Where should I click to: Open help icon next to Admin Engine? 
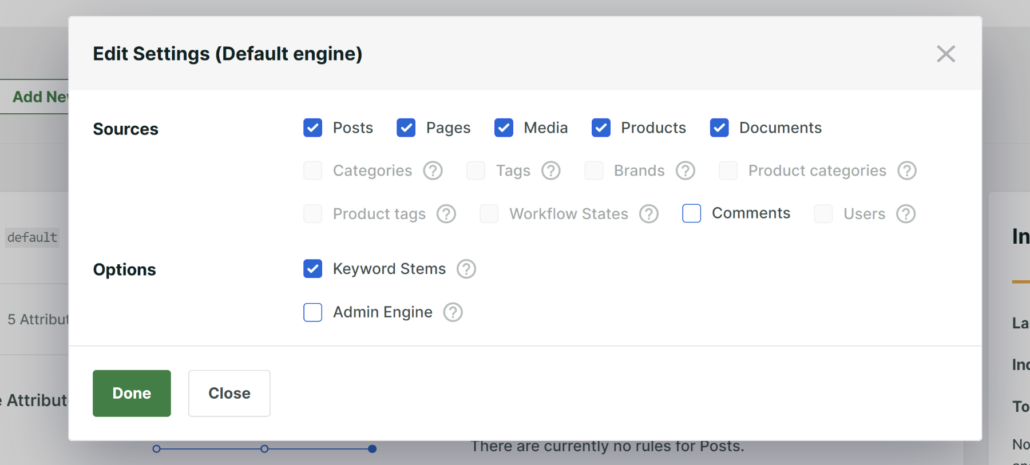(453, 313)
